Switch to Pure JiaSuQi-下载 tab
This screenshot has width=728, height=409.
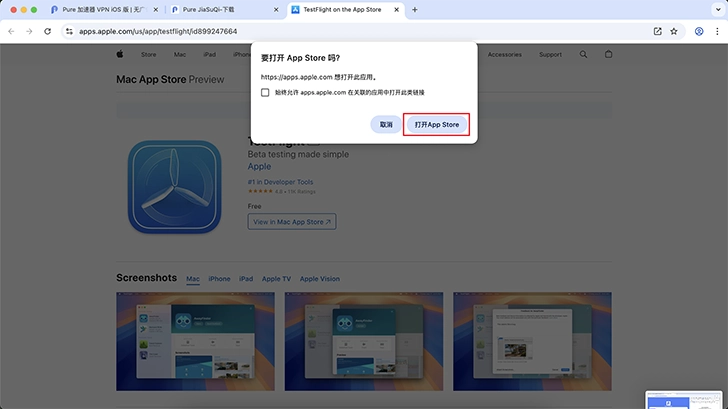click(x=225, y=9)
